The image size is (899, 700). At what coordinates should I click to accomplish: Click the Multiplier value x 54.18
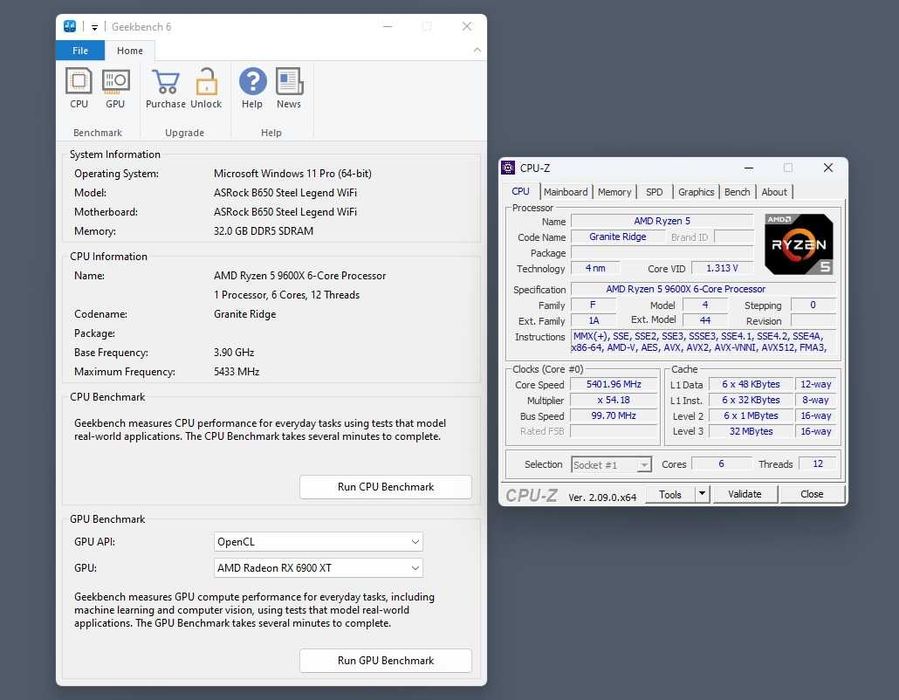tap(613, 400)
